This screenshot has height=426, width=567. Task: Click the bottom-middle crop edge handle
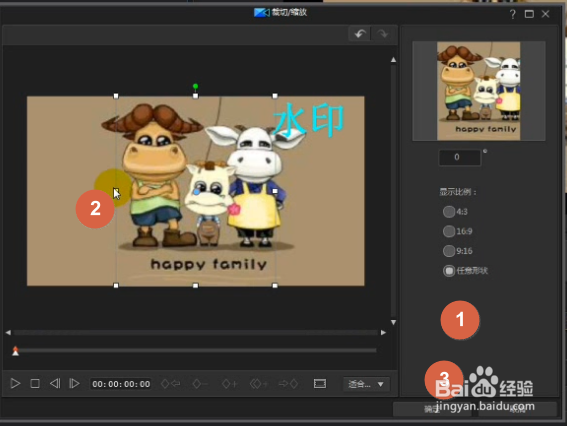point(195,285)
